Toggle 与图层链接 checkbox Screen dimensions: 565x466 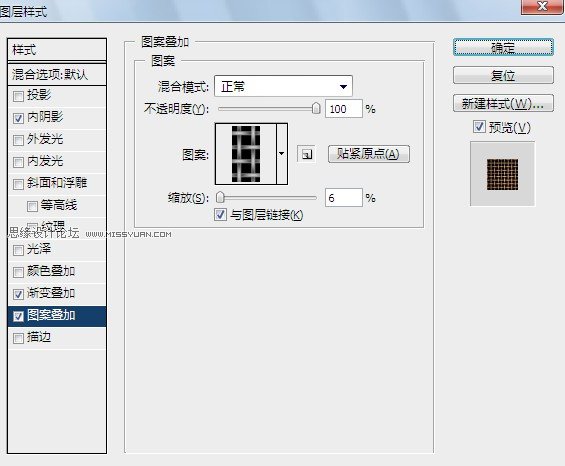(x=220, y=214)
